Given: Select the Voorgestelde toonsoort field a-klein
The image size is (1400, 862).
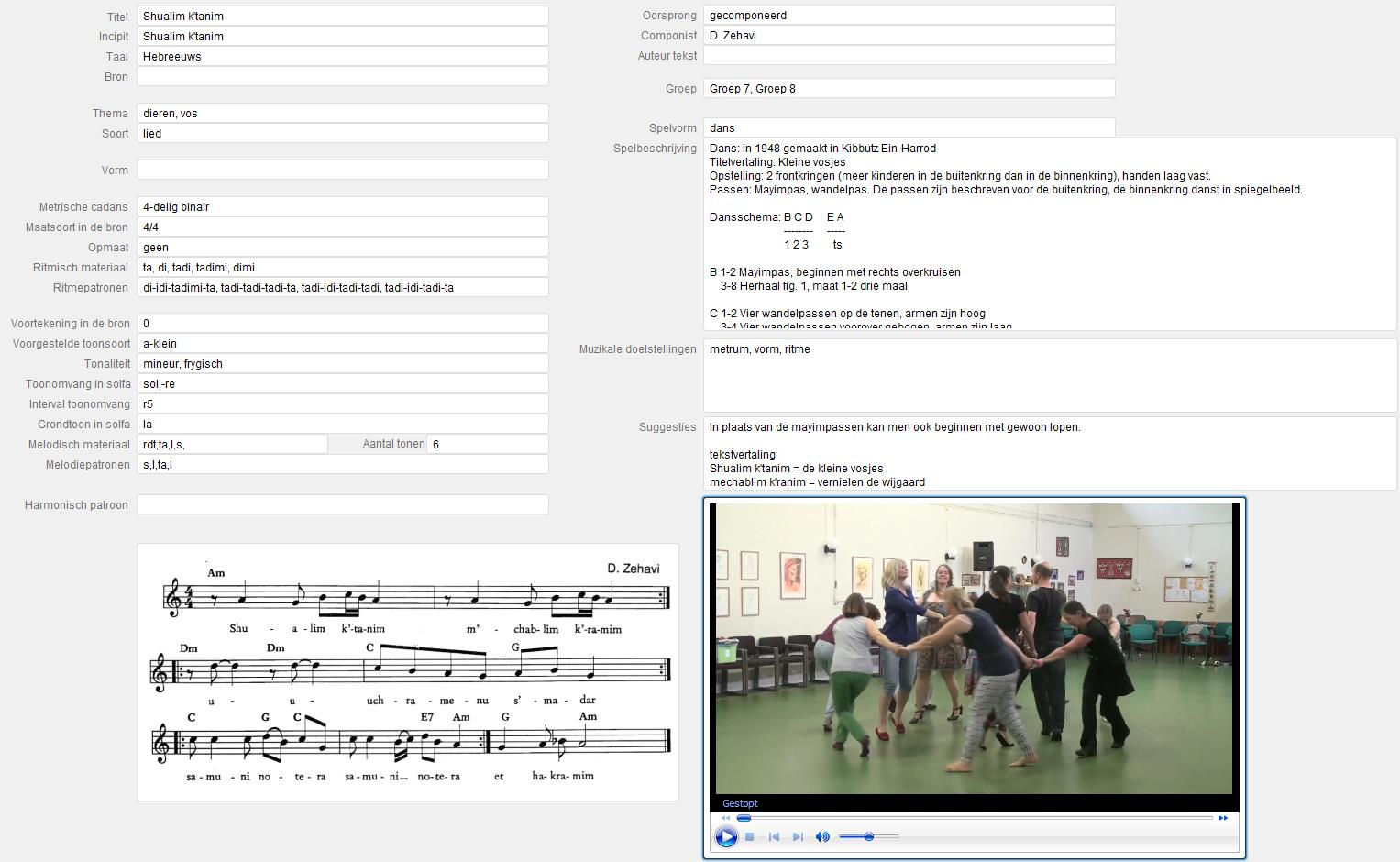Looking at the screenshot, I should [342, 344].
